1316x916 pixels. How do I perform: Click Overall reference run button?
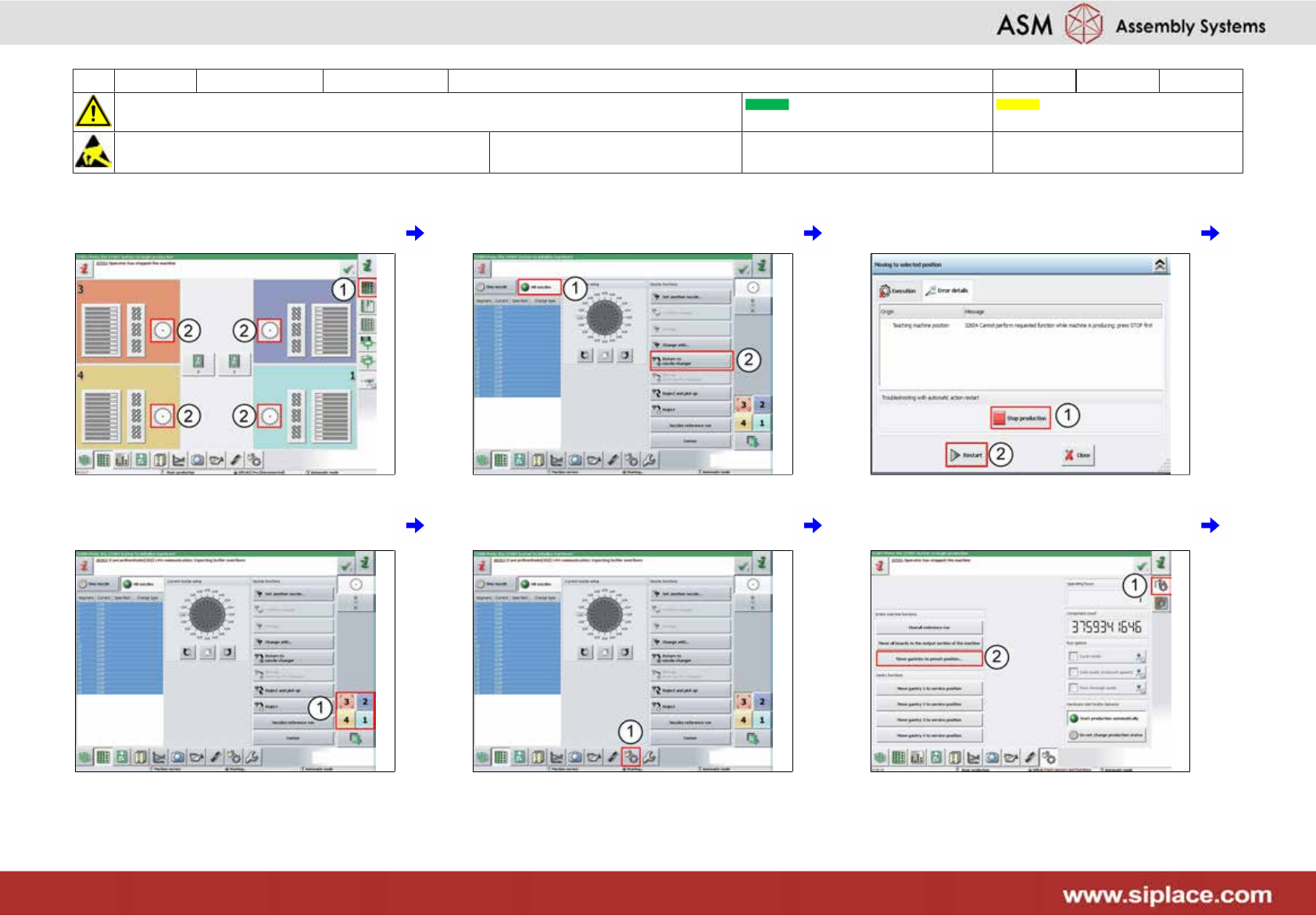coord(929,628)
